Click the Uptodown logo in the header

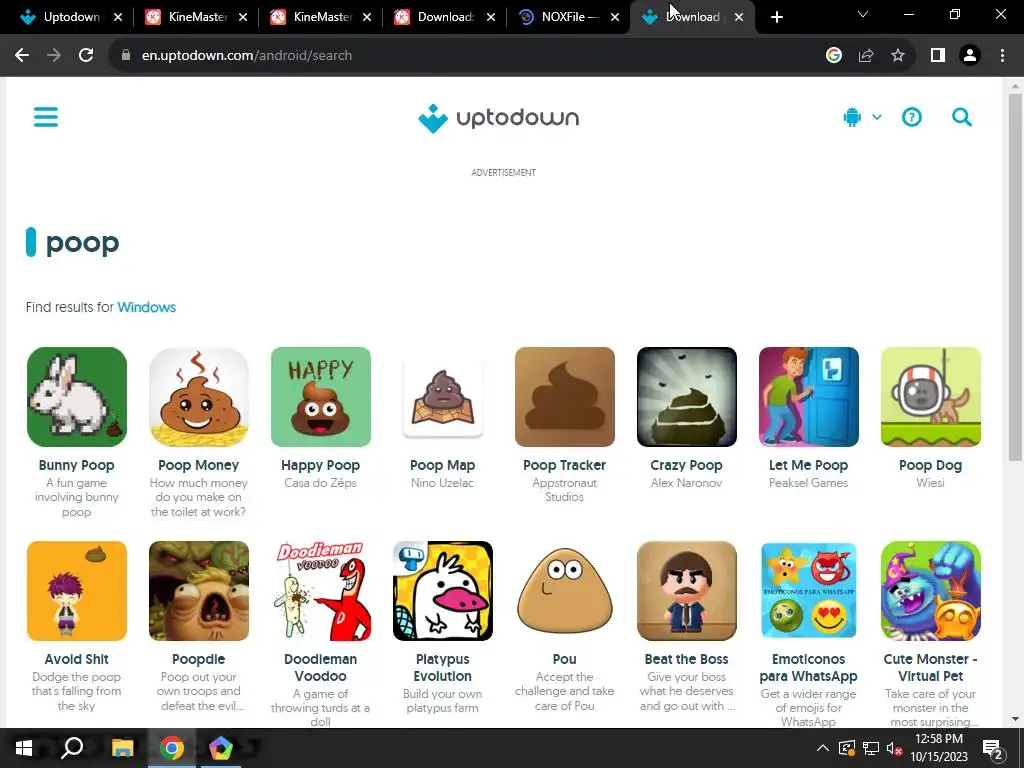pyautogui.click(x=498, y=118)
